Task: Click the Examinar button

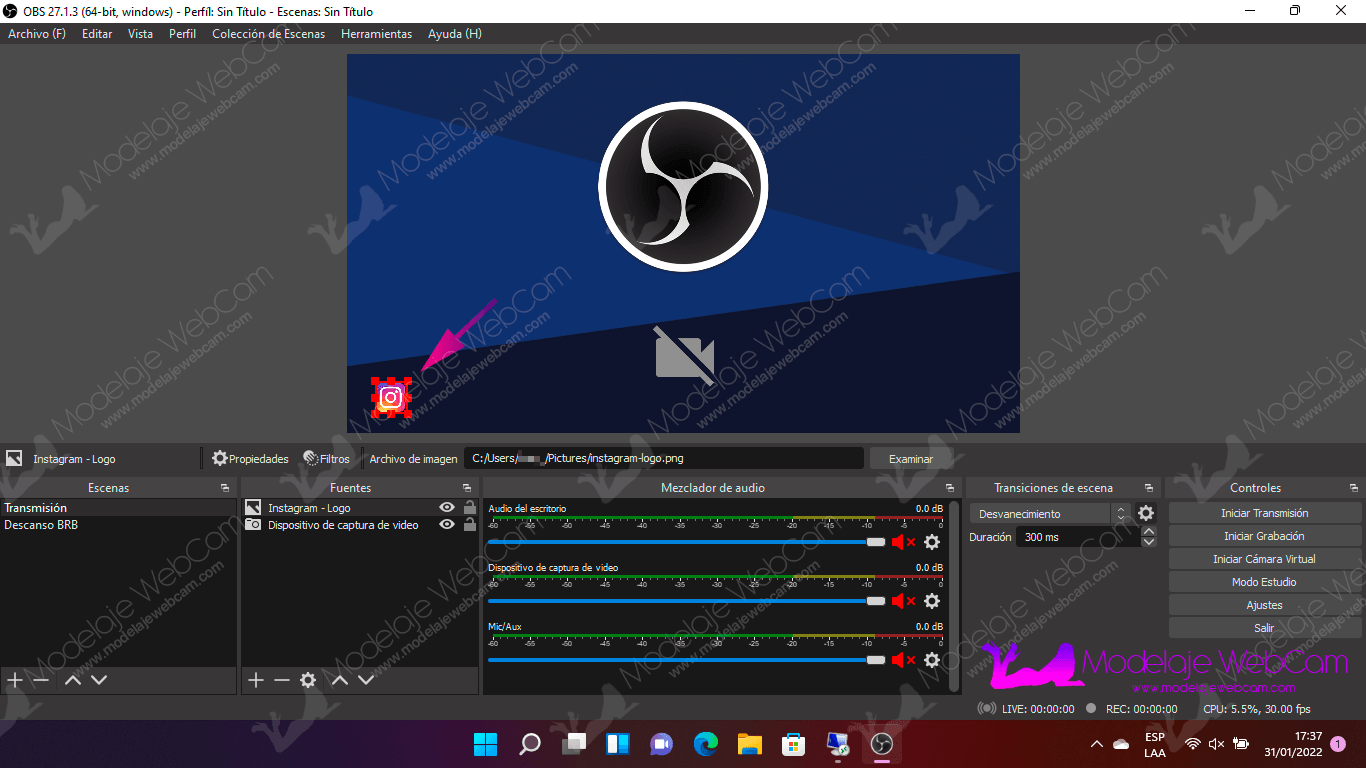Action: click(910, 459)
